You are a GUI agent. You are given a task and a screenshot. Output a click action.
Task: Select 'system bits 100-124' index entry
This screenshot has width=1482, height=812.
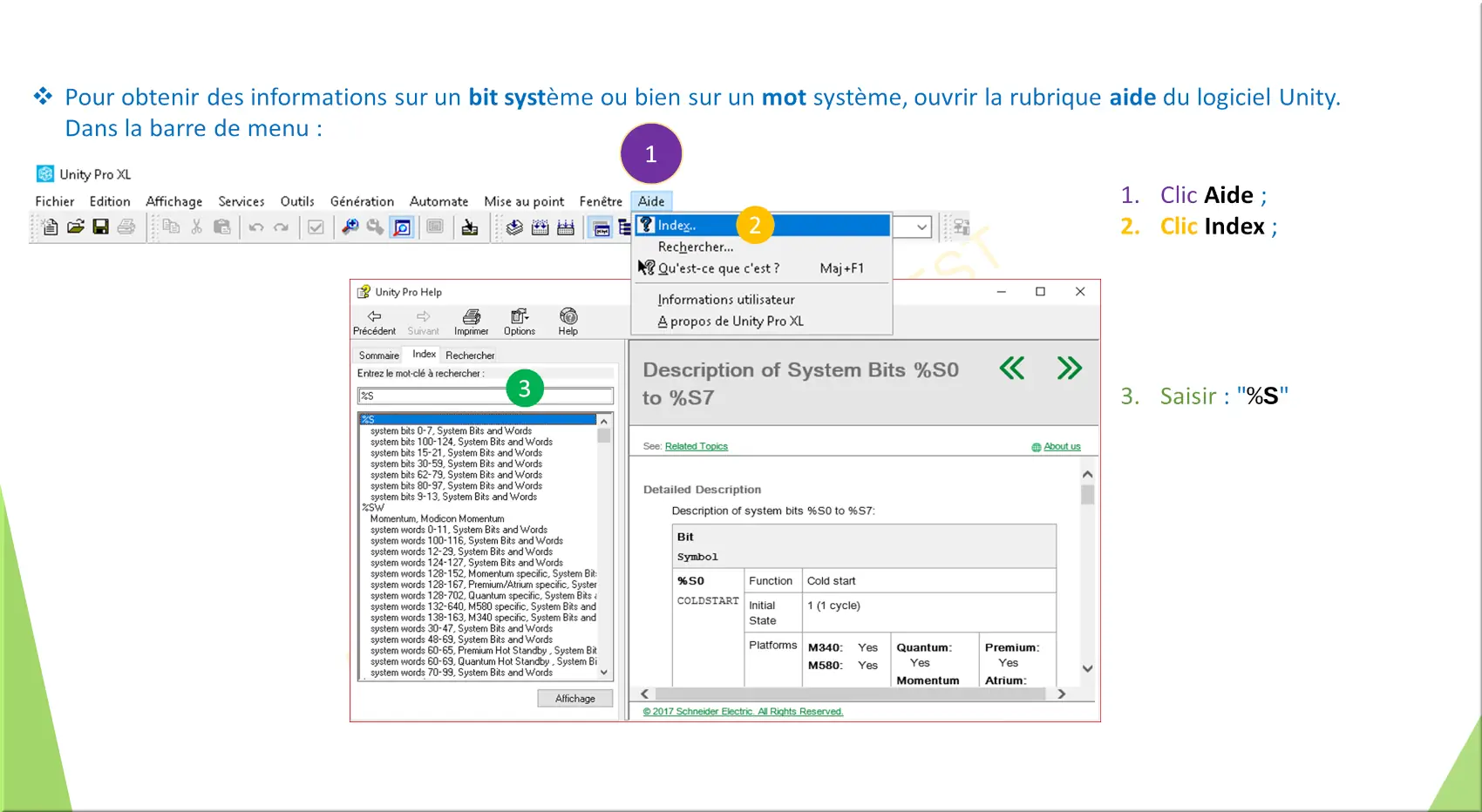click(461, 442)
